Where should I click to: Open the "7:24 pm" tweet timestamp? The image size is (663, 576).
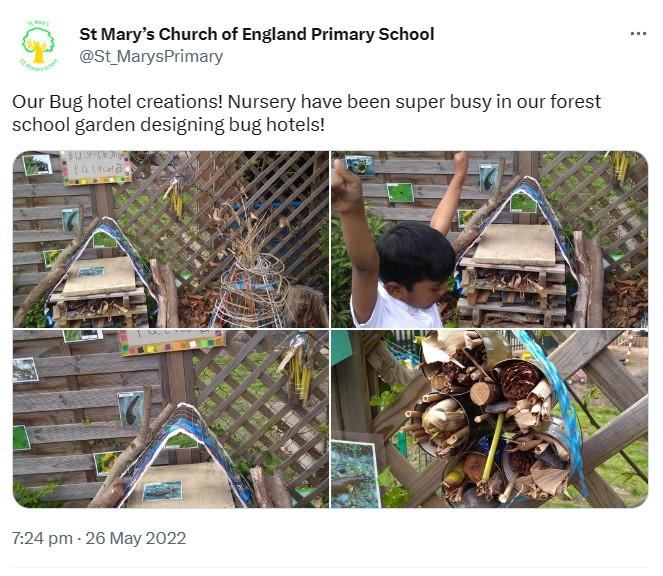point(42,538)
